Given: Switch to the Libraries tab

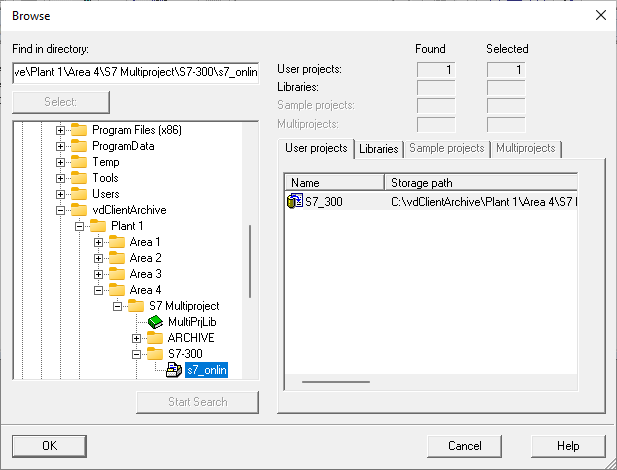Looking at the screenshot, I should click(378, 149).
